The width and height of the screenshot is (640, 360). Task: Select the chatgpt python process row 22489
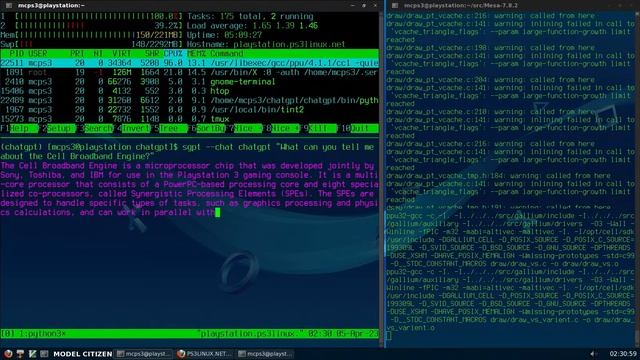coord(189,100)
